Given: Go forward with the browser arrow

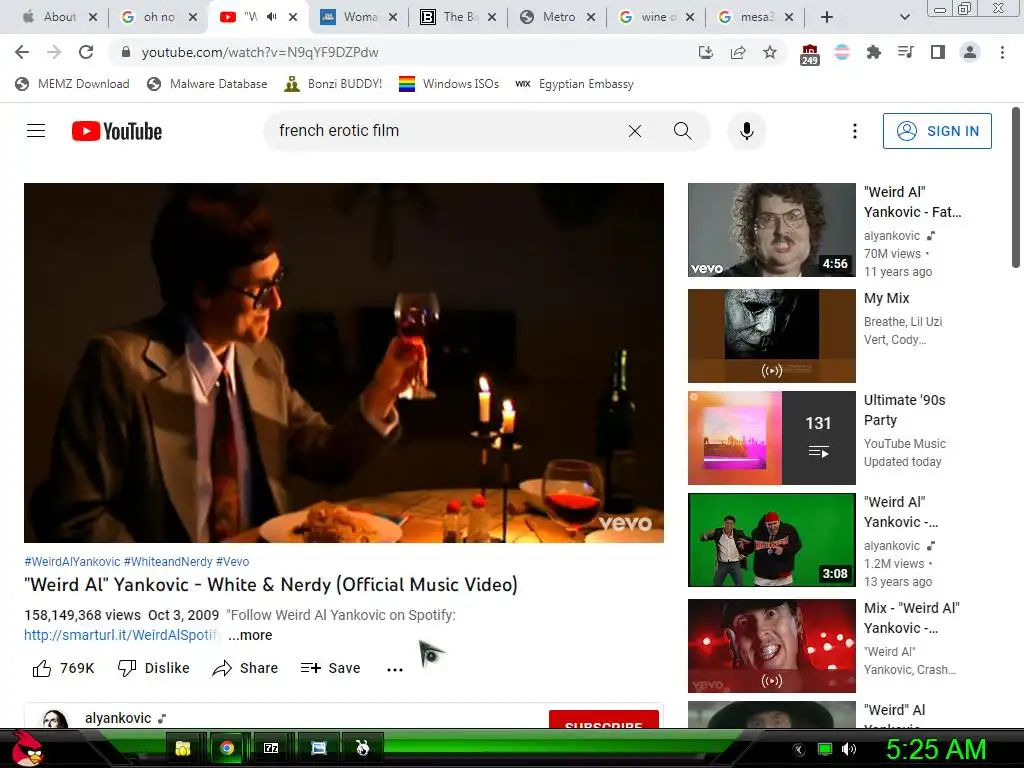Looking at the screenshot, I should pyautogui.click(x=54, y=52).
